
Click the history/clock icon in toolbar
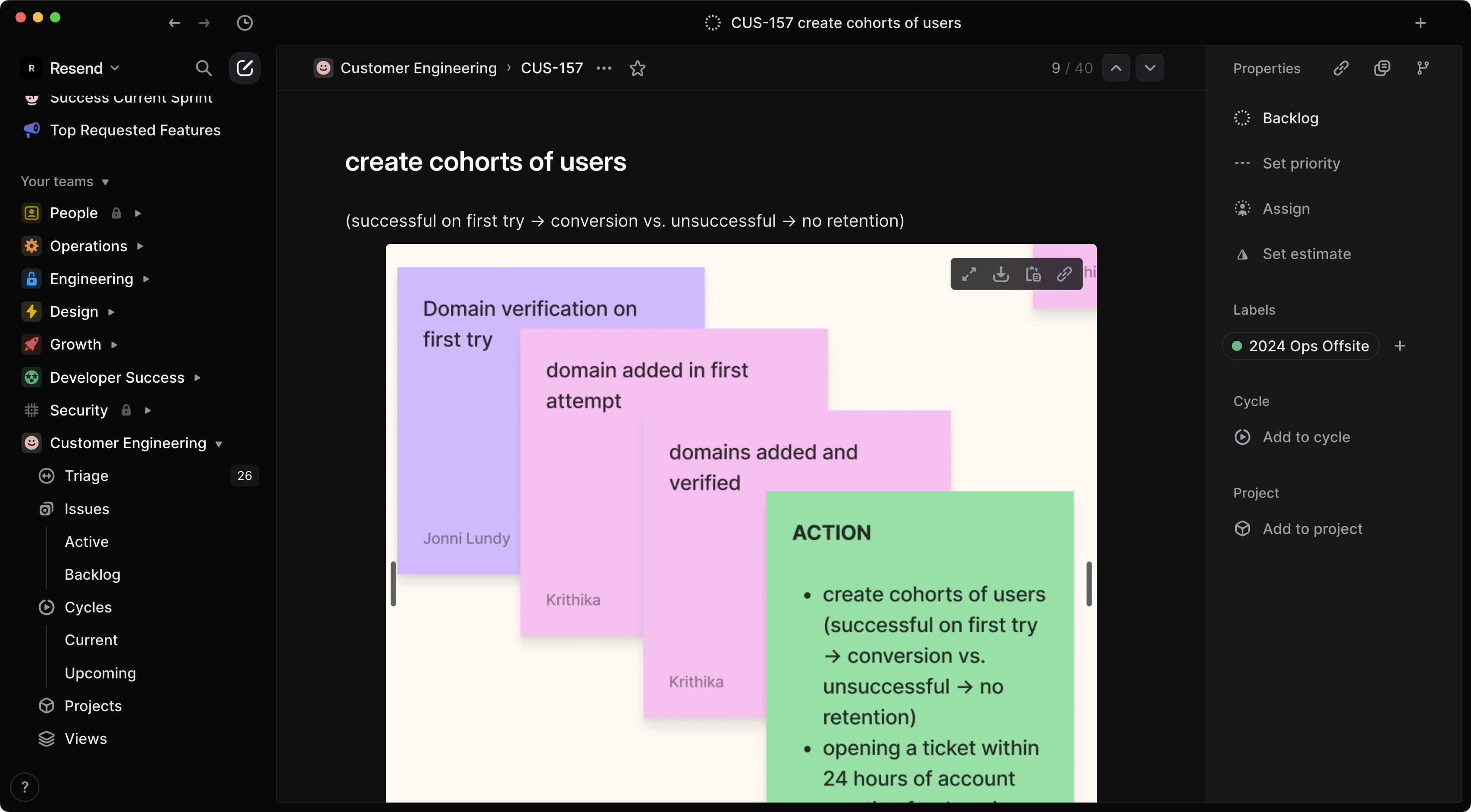(x=244, y=22)
